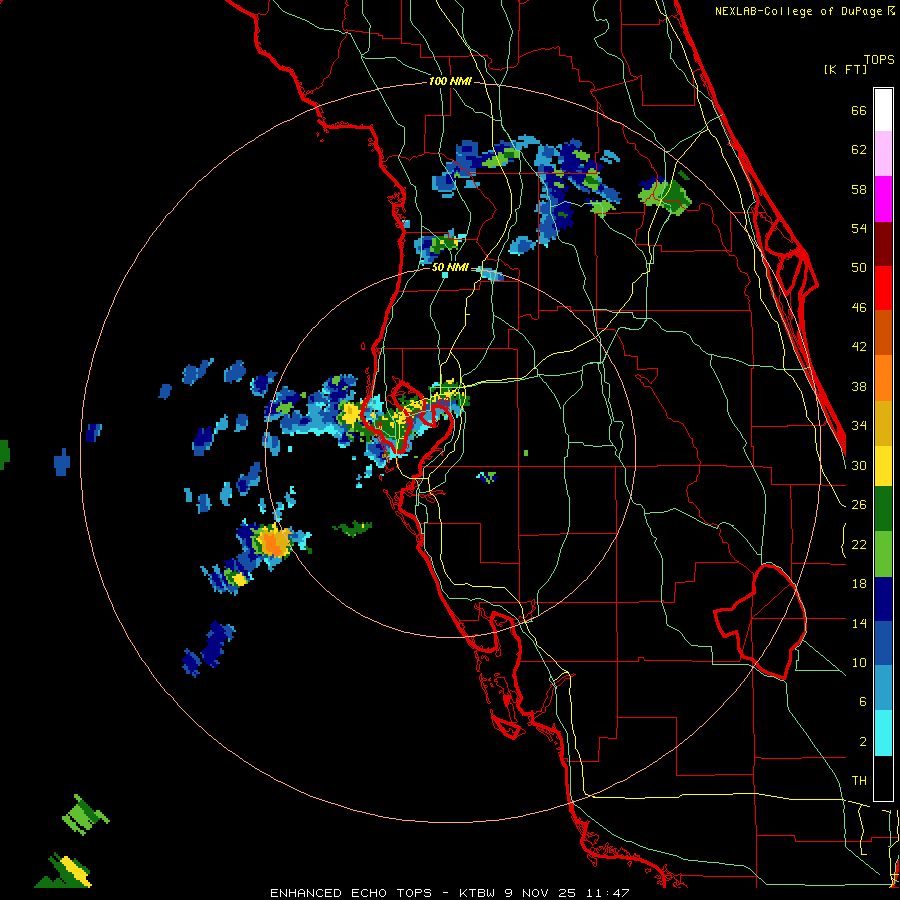Click the "[K FT]" units label
This screenshot has width=900, height=900.
(x=845, y=69)
